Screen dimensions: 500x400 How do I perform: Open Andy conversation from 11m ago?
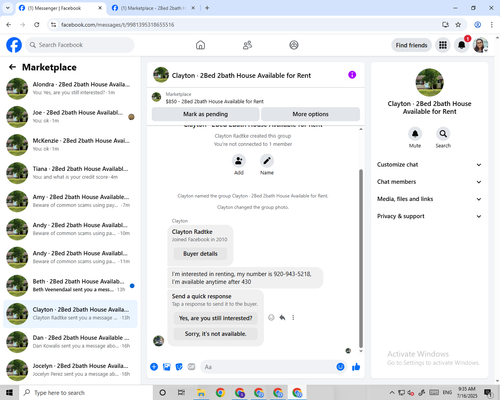[70, 257]
